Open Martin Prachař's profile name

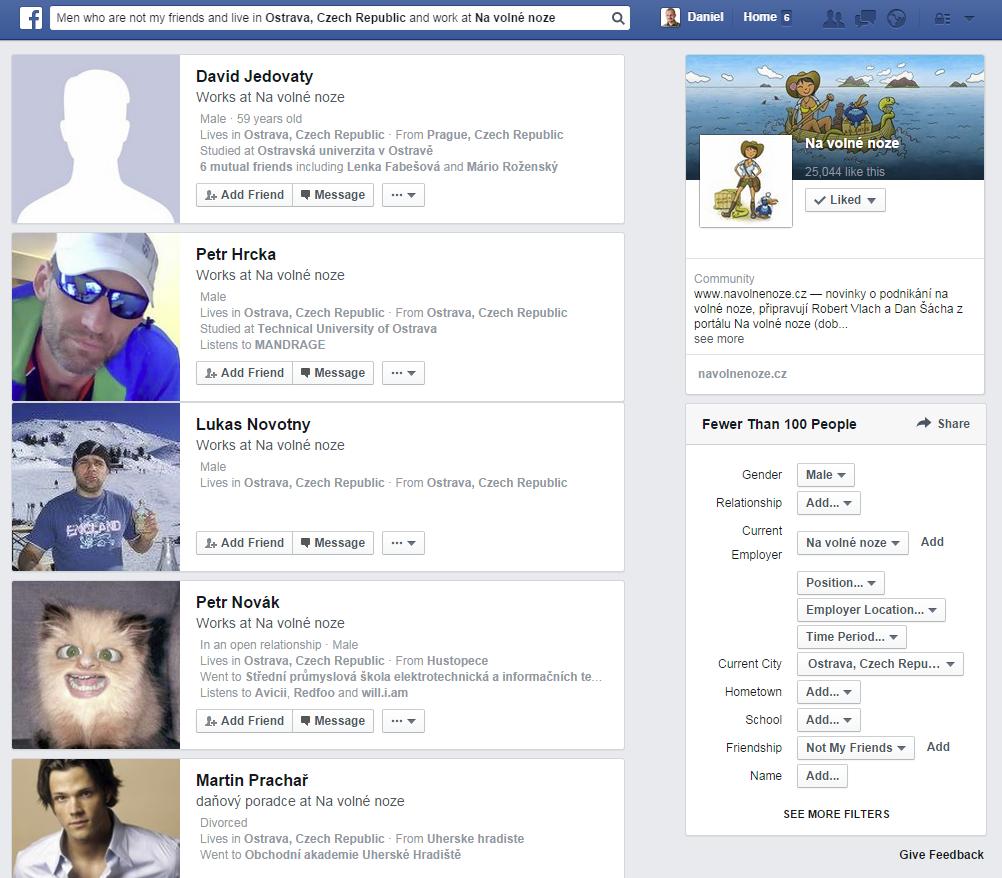click(252, 780)
